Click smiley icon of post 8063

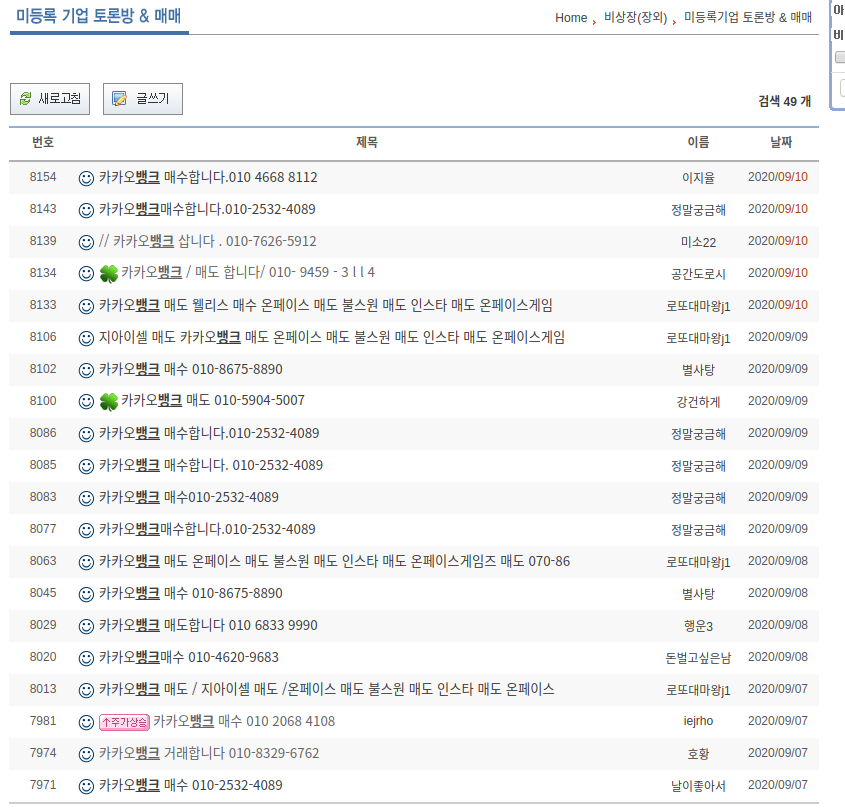pos(86,562)
